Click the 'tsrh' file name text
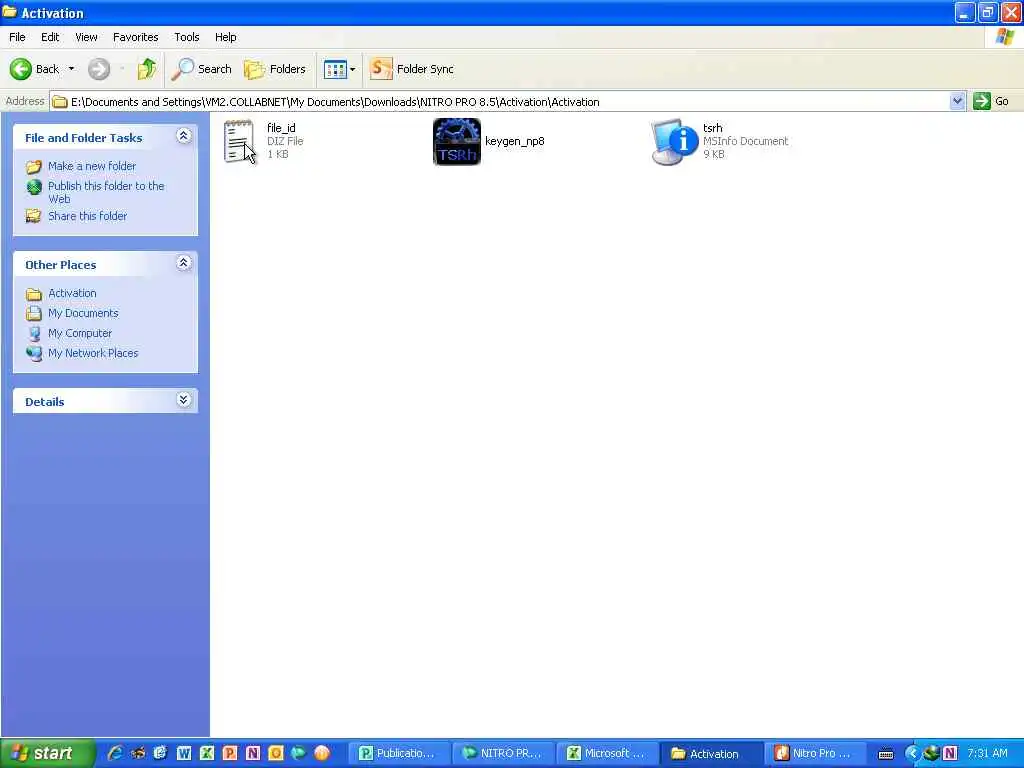This screenshot has width=1024, height=768. [712, 128]
